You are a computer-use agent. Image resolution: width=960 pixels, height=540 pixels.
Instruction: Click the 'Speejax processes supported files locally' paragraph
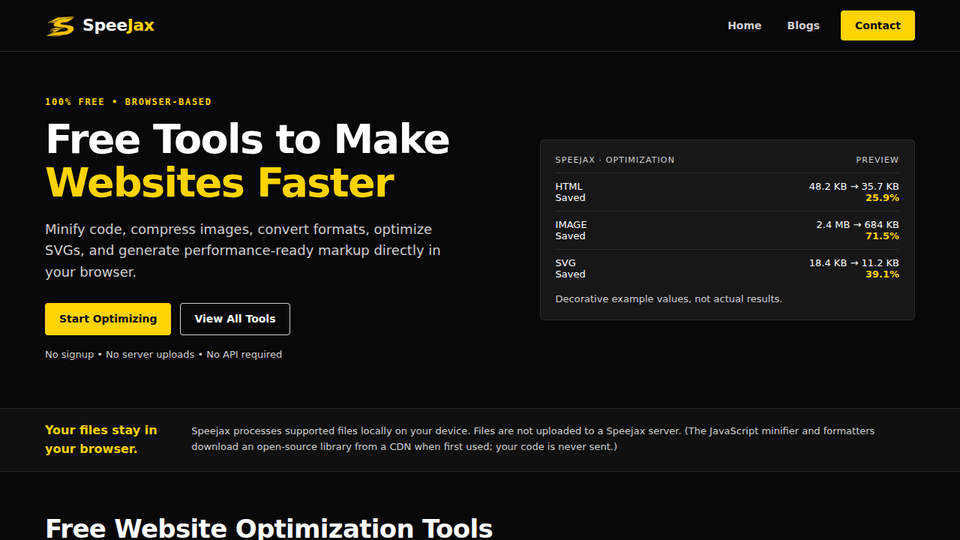533,439
